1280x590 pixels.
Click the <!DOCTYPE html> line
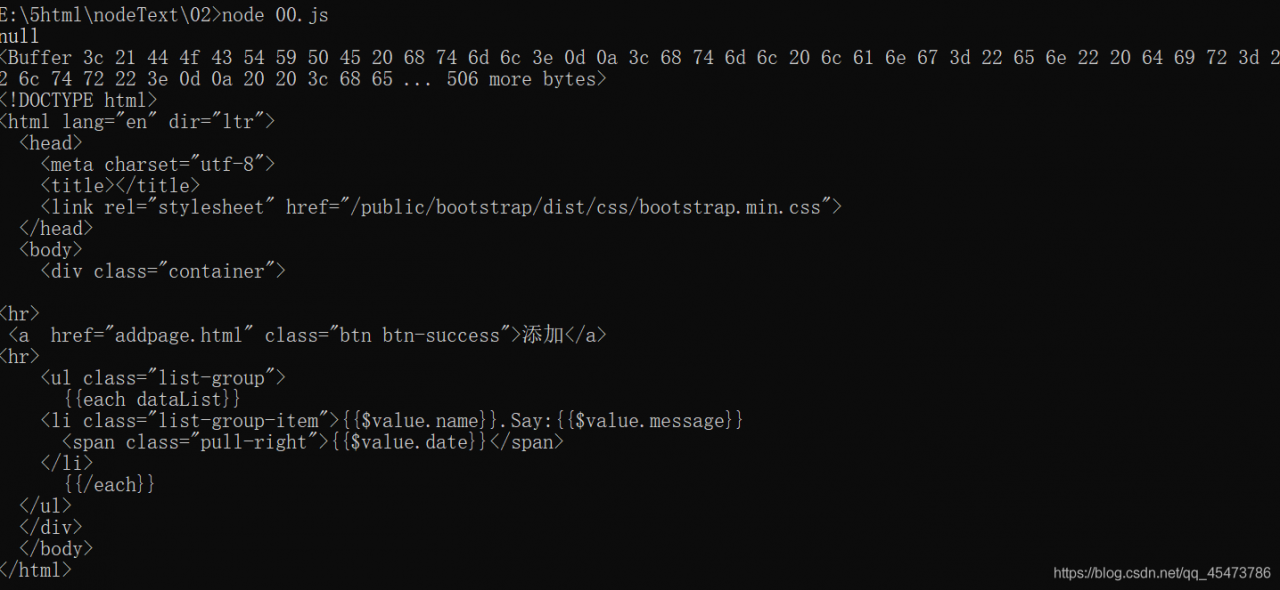pos(78,100)
